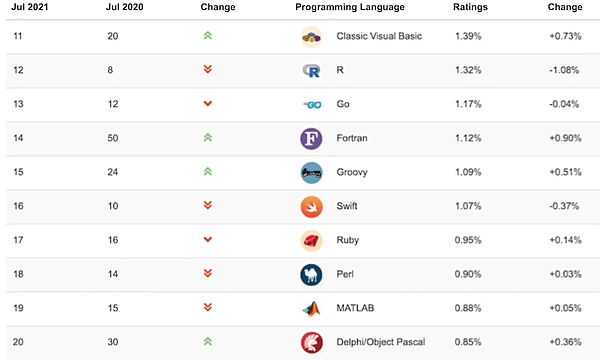The image size is (600, 360).
Task: Select the MATLAB language name
Action: 355,308
